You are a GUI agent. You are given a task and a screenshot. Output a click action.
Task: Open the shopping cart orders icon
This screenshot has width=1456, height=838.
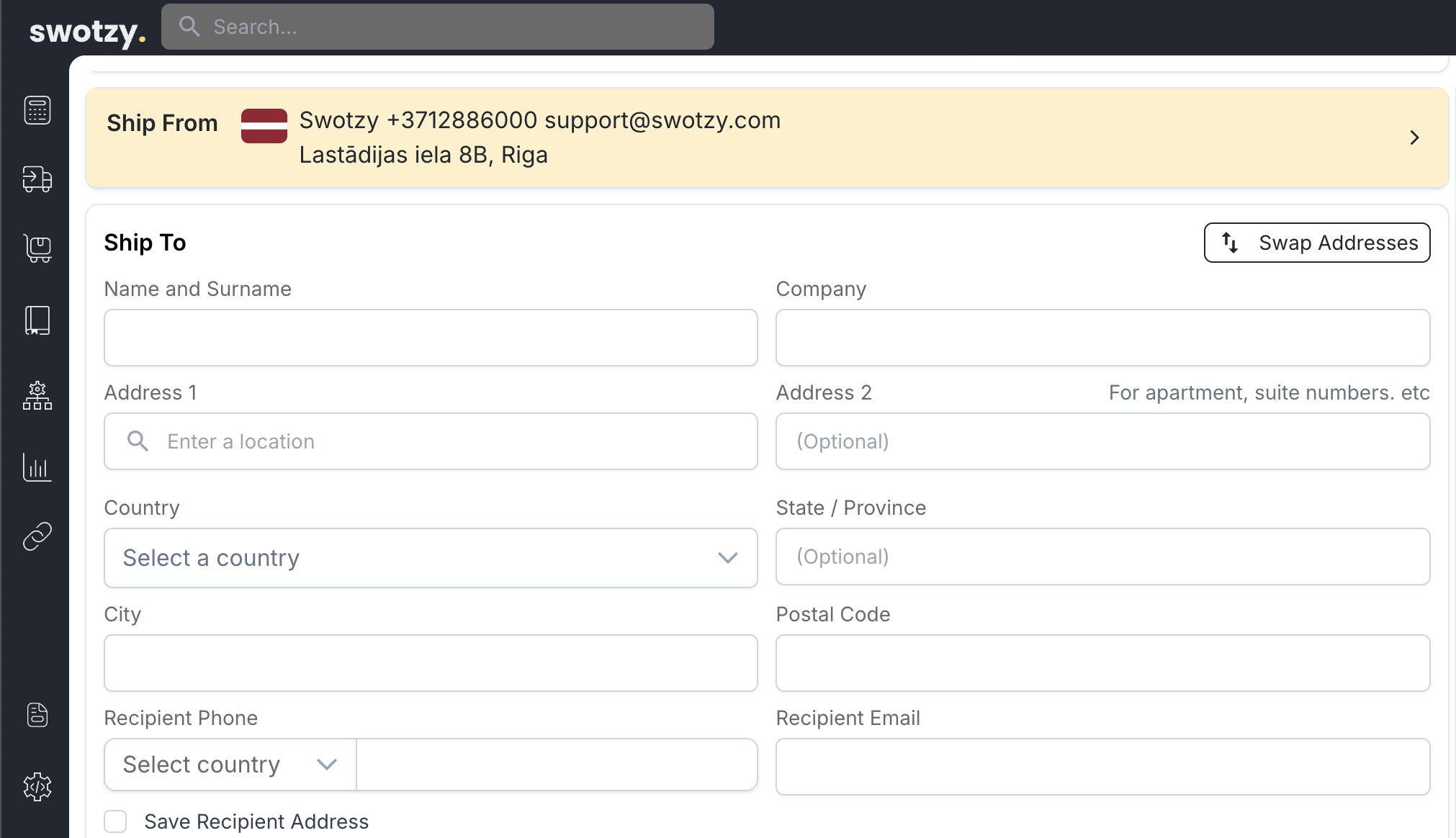click(x=37, y=248)
